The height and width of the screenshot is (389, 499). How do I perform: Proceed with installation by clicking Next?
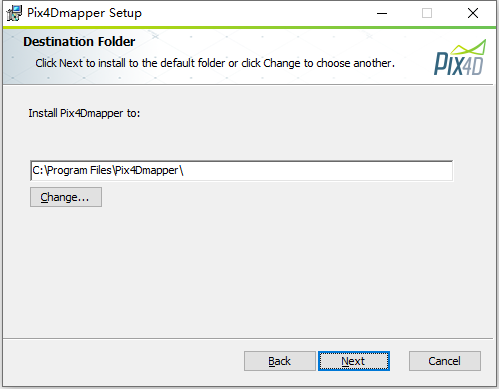354,361
